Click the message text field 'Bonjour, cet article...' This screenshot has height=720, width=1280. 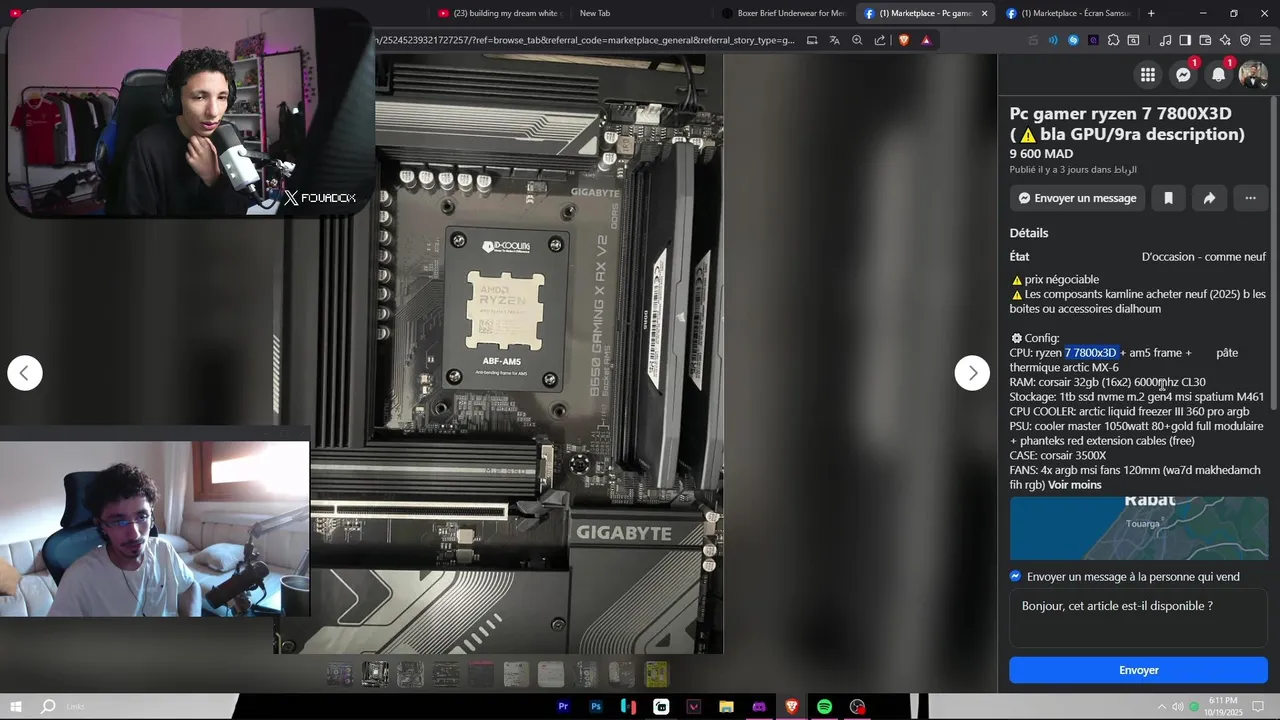coord(1138,618)
